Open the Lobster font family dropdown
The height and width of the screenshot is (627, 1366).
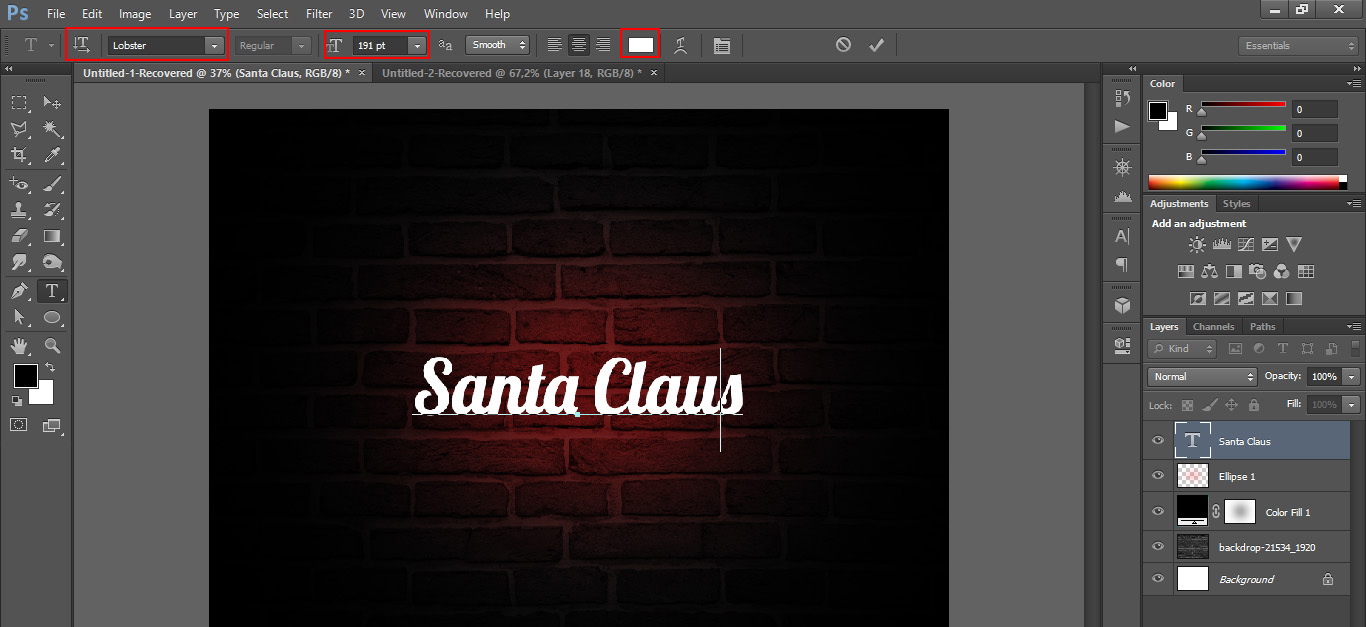214,46
